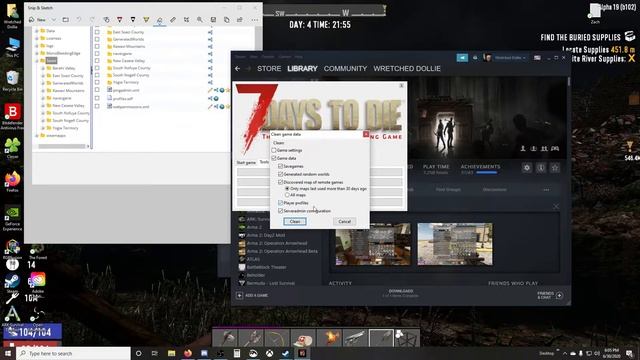Image resolution: width=640 pixels, height=360 pixels.
Task: Open the Steam account name dropdown
Action: click(510, 58)
